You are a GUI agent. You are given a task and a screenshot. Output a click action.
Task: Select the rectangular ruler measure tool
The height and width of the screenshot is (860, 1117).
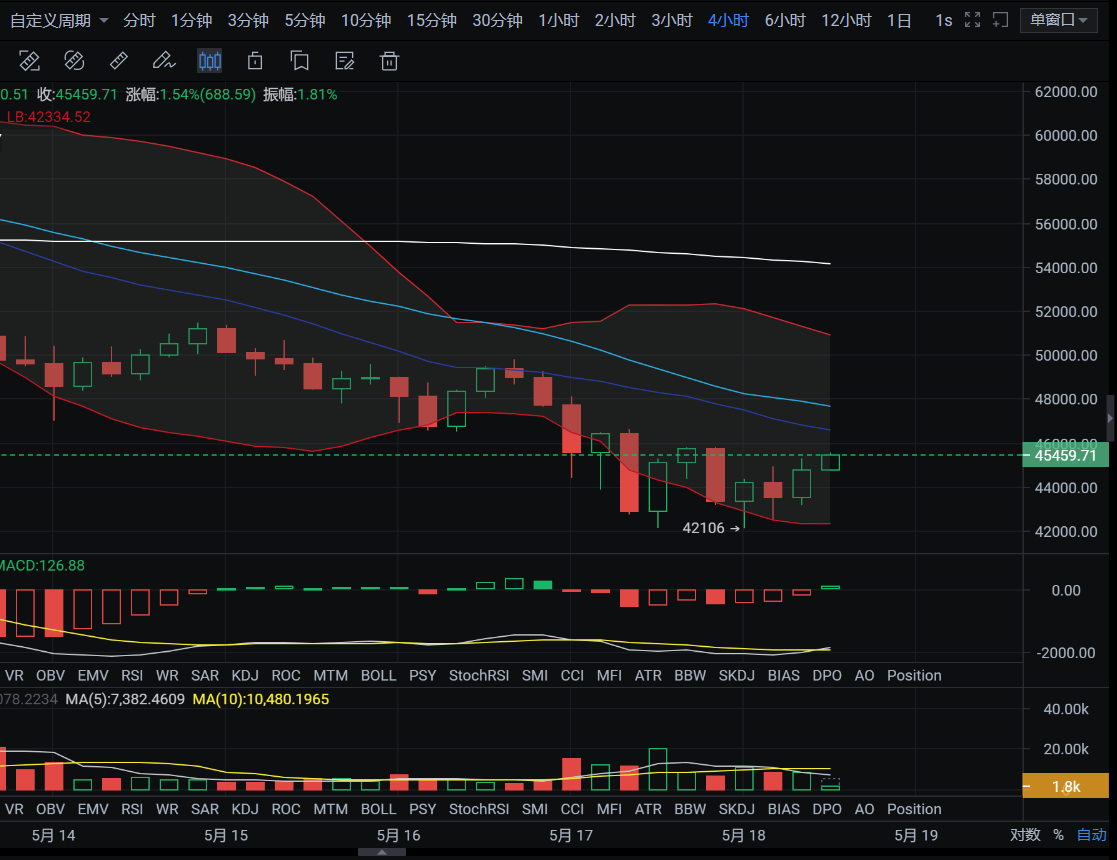point(29,61)
